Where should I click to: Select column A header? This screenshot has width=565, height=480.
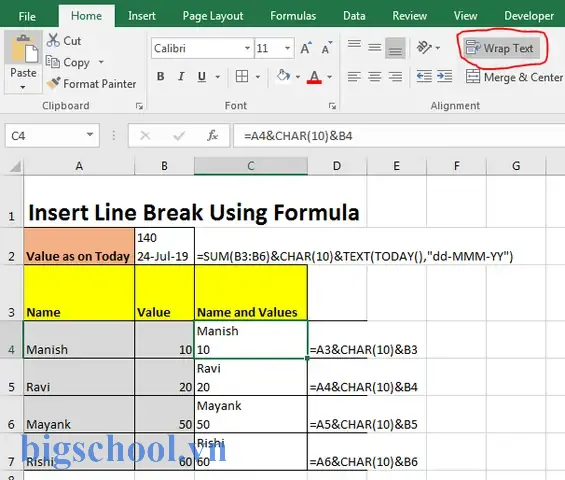click(x=79, y=166)
